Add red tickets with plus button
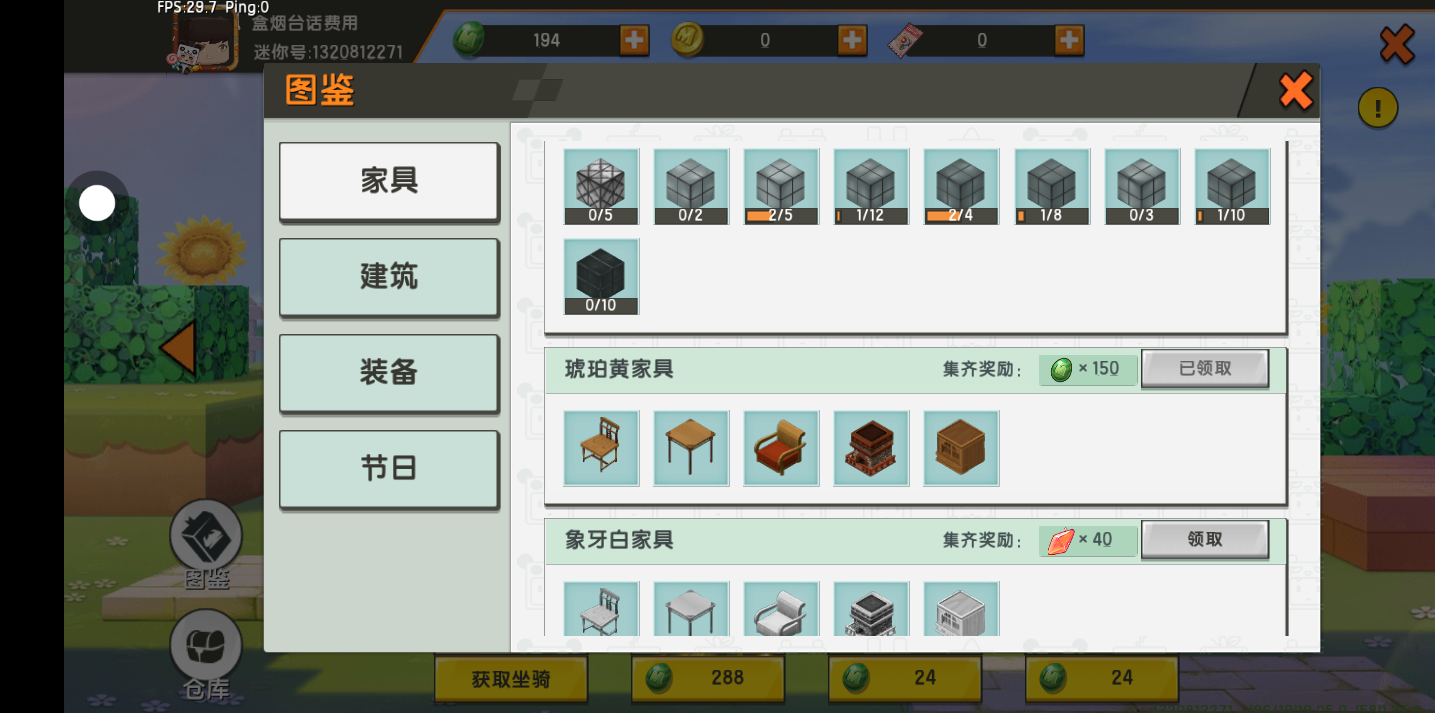Screen dimensions: 1435x713 click(x=1069, y=40)
